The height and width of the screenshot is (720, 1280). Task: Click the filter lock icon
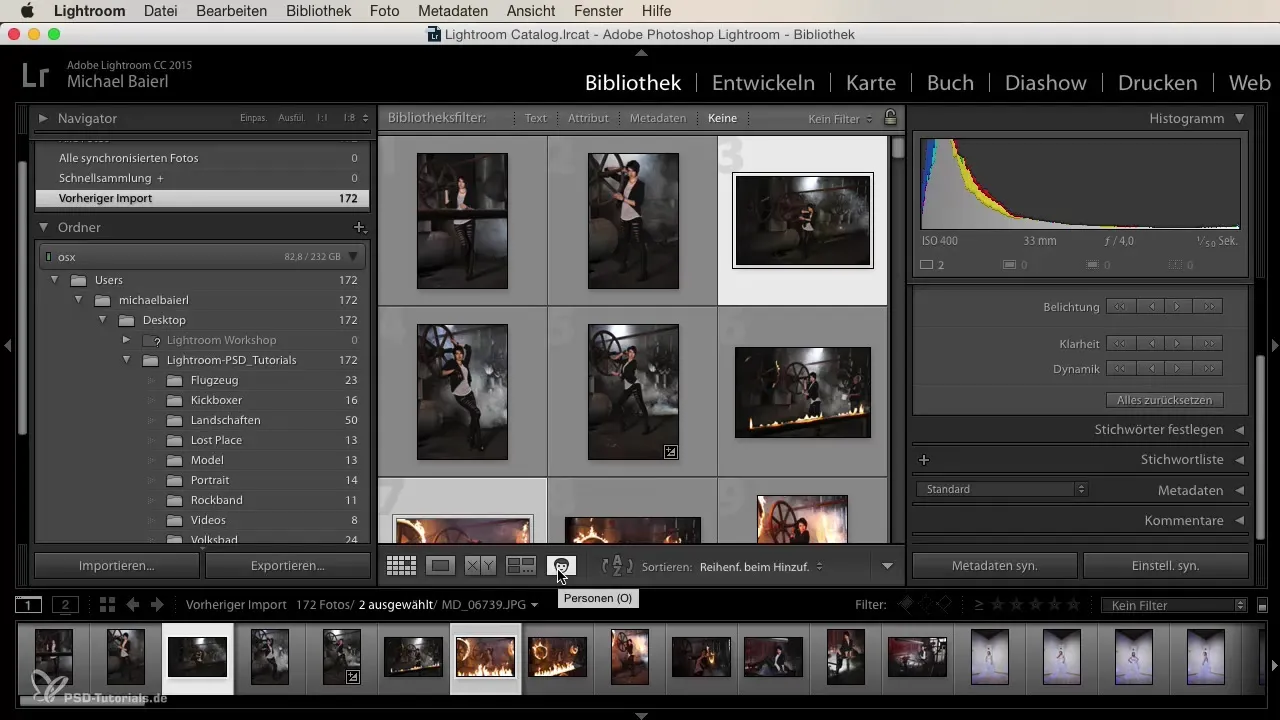pos(890,118)
